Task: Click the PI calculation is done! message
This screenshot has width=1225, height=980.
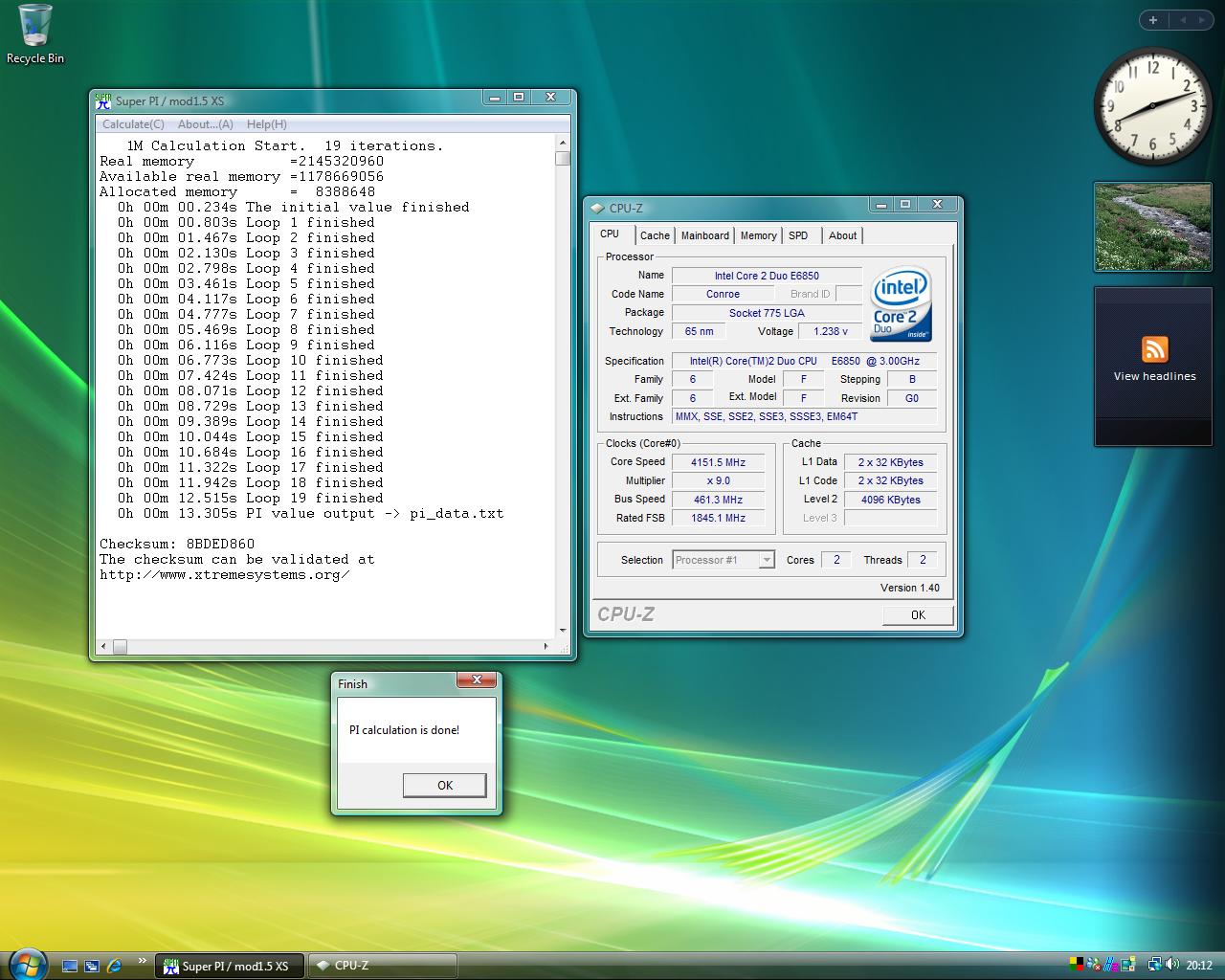Action: pos(404,729)
